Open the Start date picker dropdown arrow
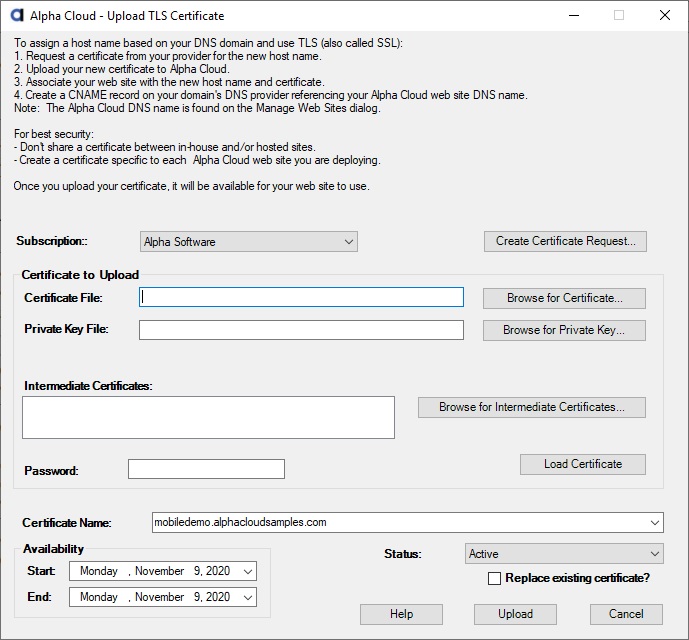 click(x=248, y=571)
